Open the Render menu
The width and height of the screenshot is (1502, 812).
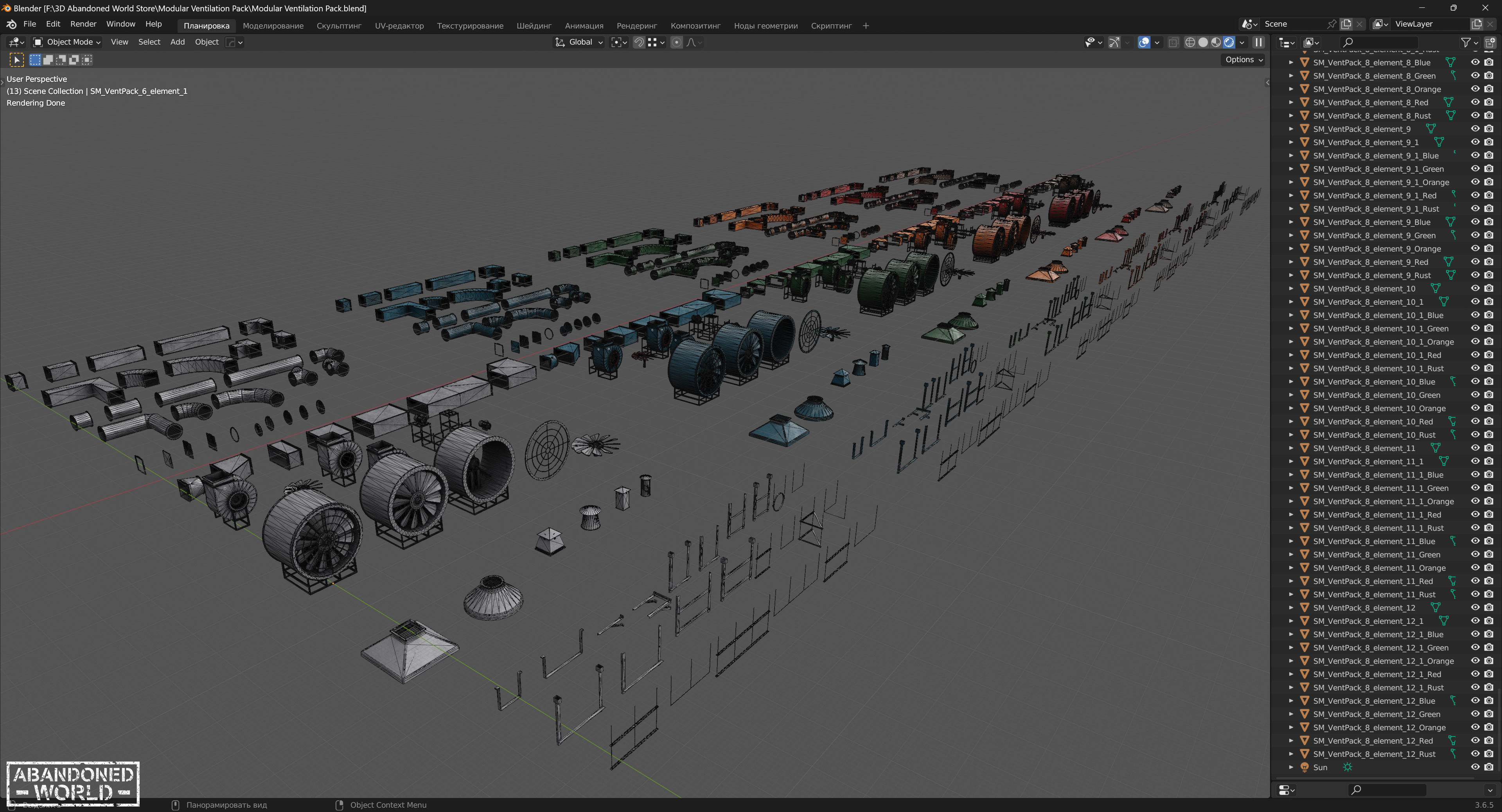83,24
